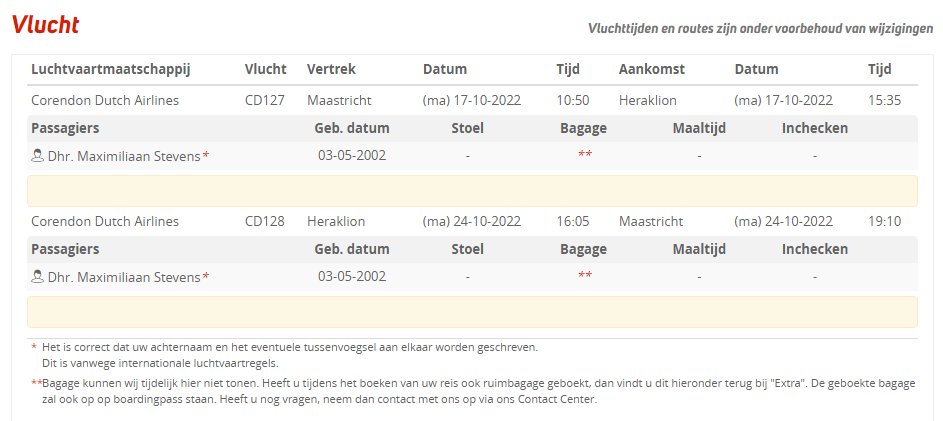
Task: Click flight number CD127
Action: 265,100
